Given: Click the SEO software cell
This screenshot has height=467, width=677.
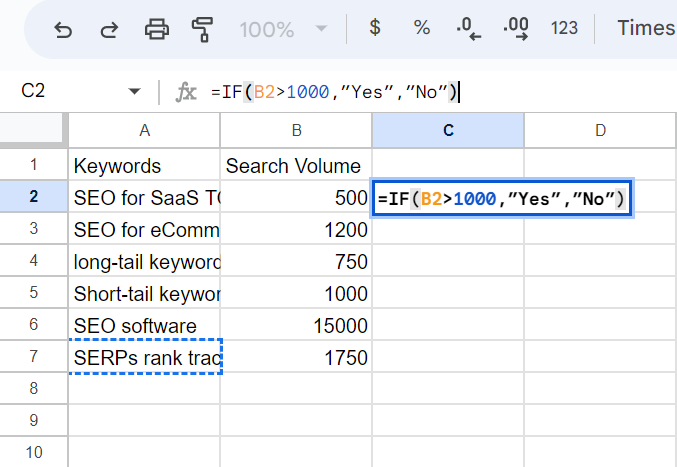Looking at the screenshot, I should coord(144,325).
